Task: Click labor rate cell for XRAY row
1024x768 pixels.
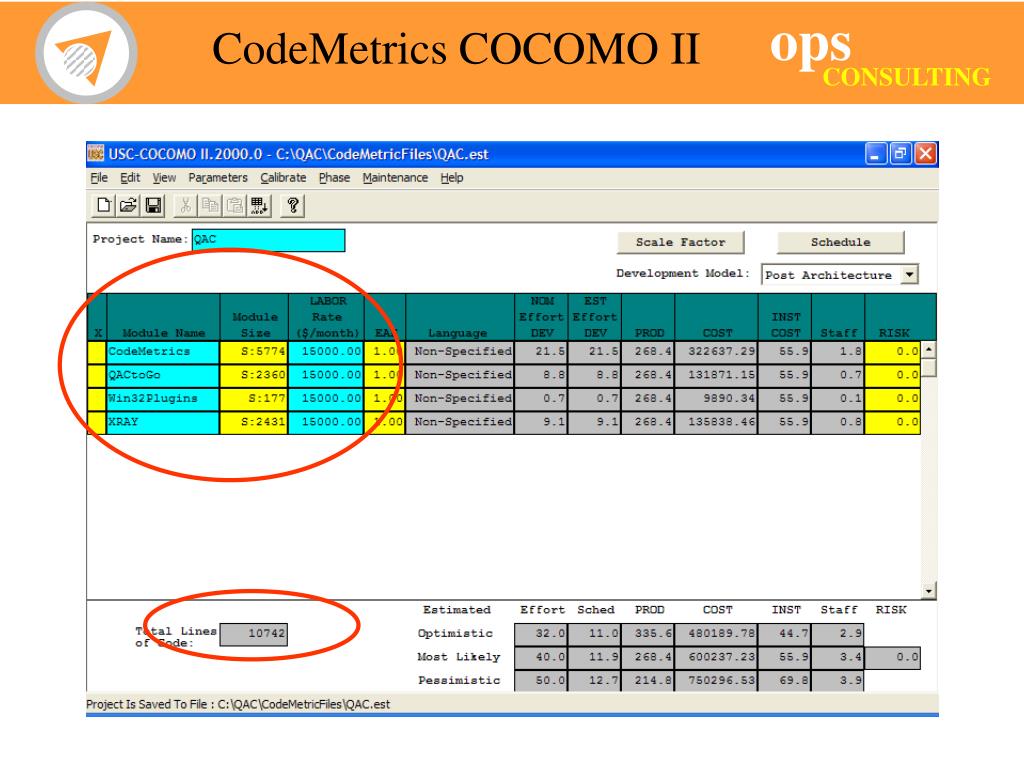Action: [x=326, y=422]
